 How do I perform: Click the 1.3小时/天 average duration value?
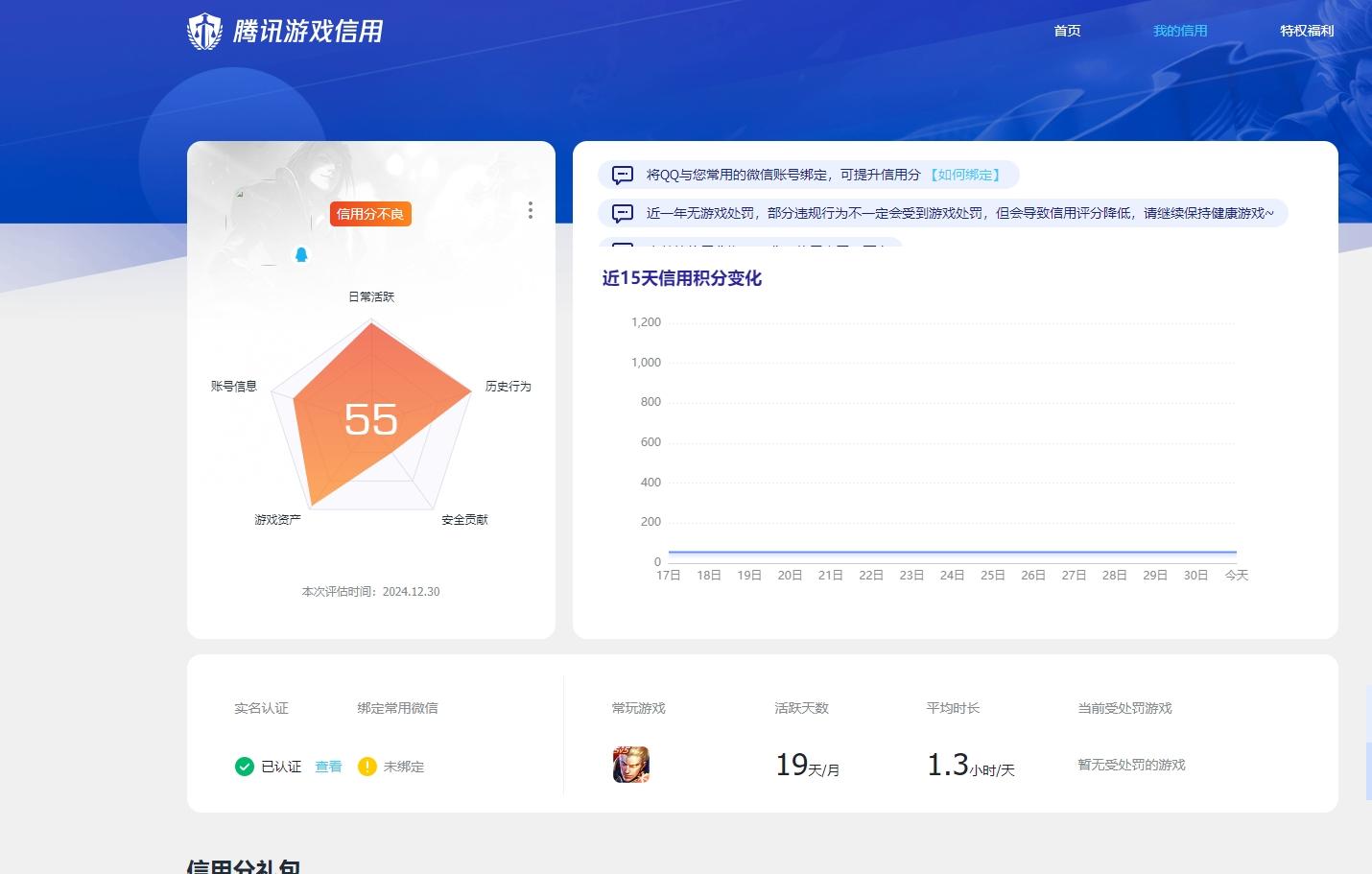tap(970, 765)
